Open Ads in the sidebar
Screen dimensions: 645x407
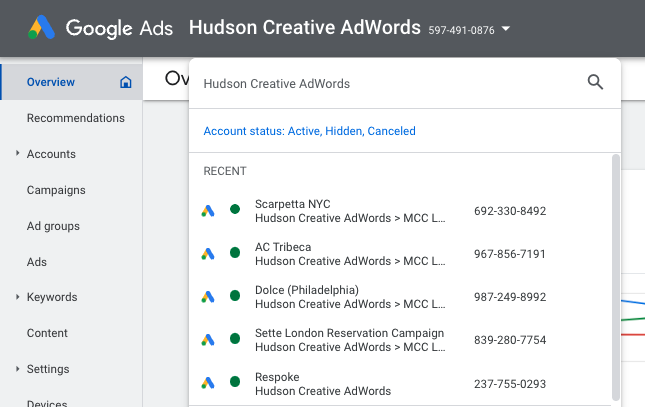tap(37, 262)
